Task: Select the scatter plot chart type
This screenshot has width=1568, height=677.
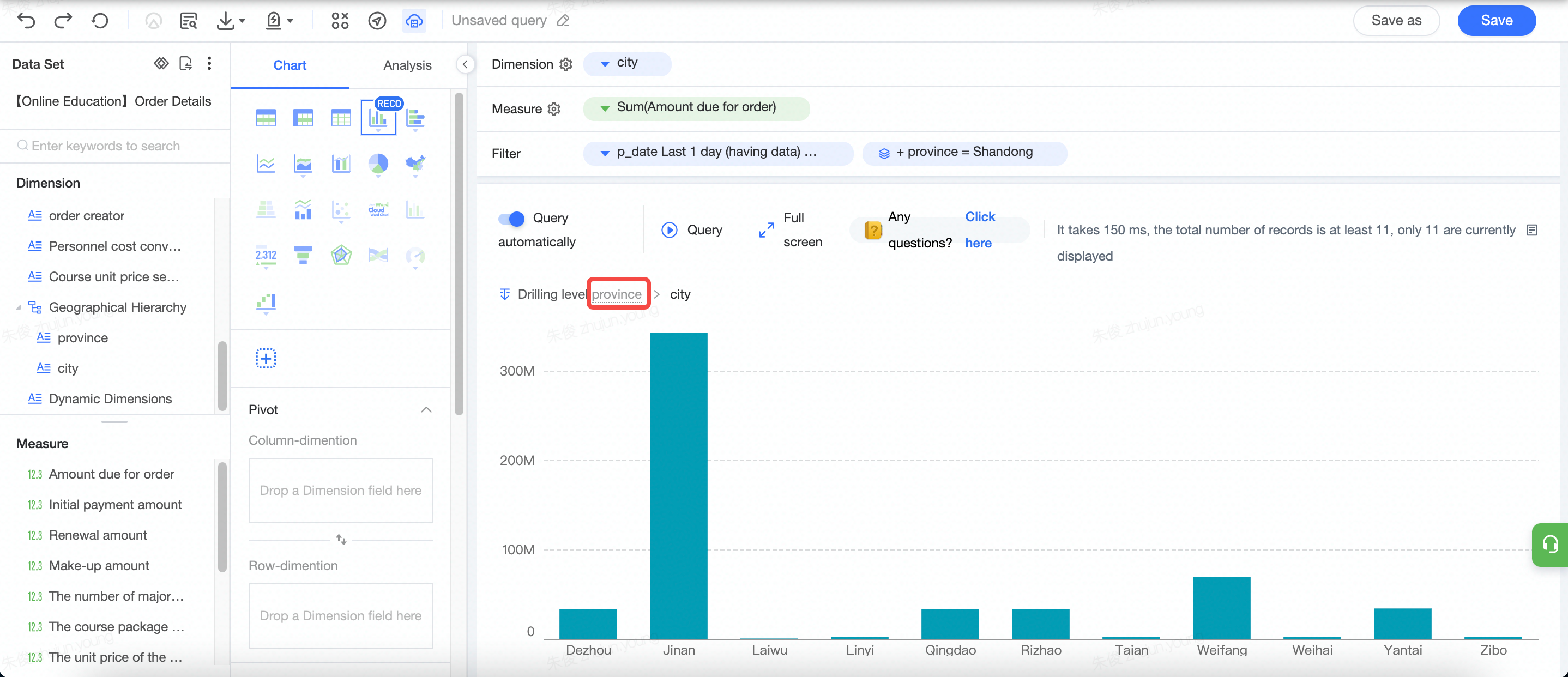Action: [341, 209]
